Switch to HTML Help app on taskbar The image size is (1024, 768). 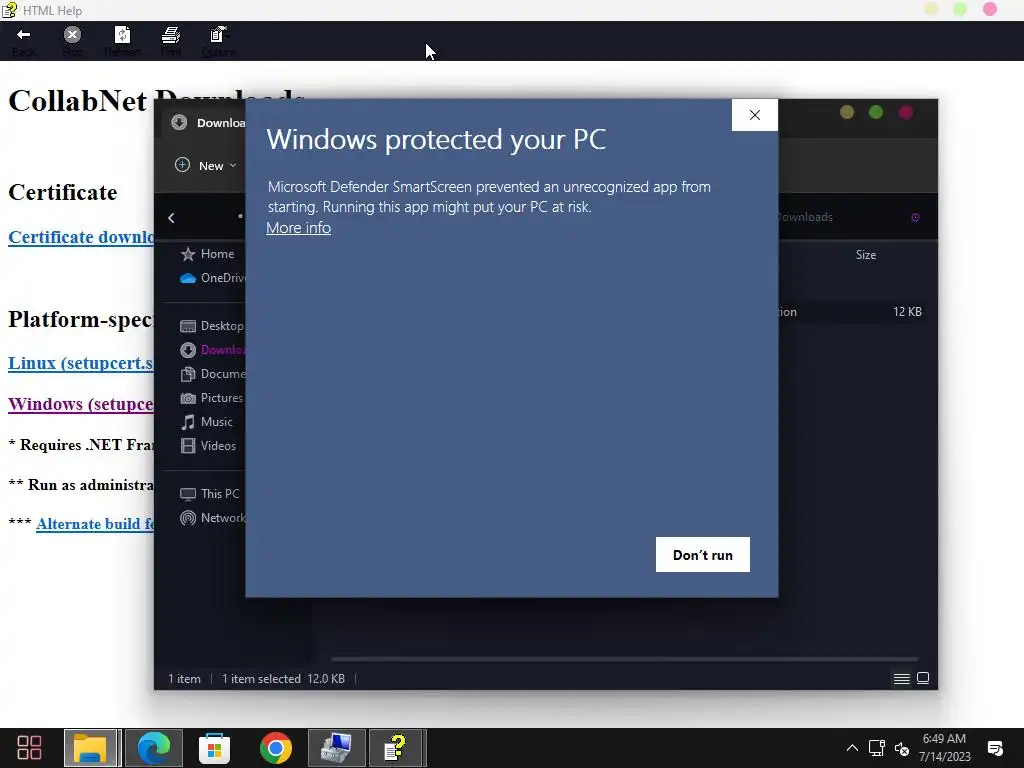[x=397, y=748]
